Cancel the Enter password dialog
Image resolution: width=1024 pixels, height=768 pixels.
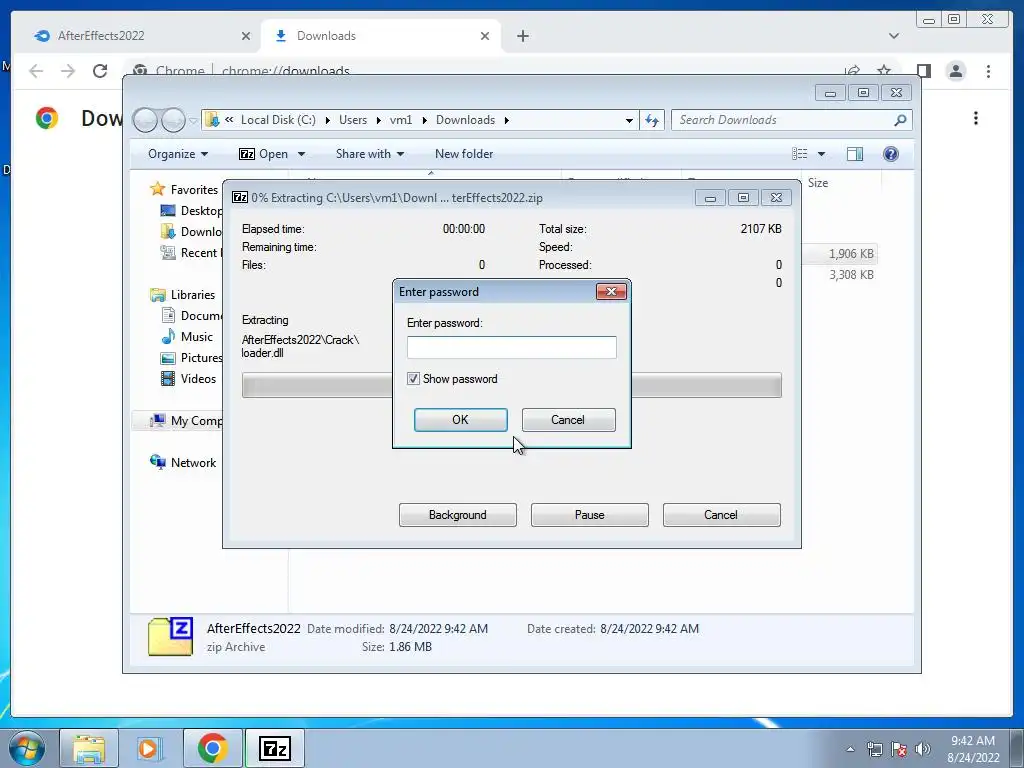coord(568,420)
